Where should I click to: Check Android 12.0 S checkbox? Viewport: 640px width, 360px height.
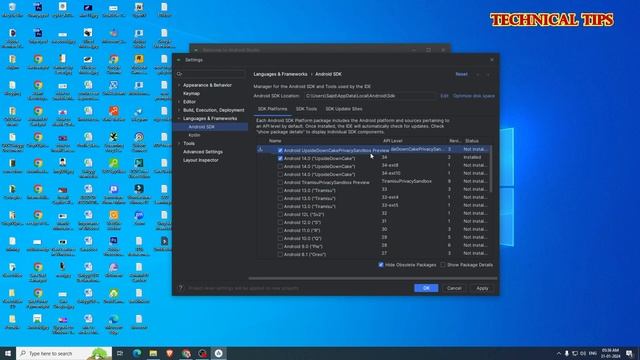280,222
